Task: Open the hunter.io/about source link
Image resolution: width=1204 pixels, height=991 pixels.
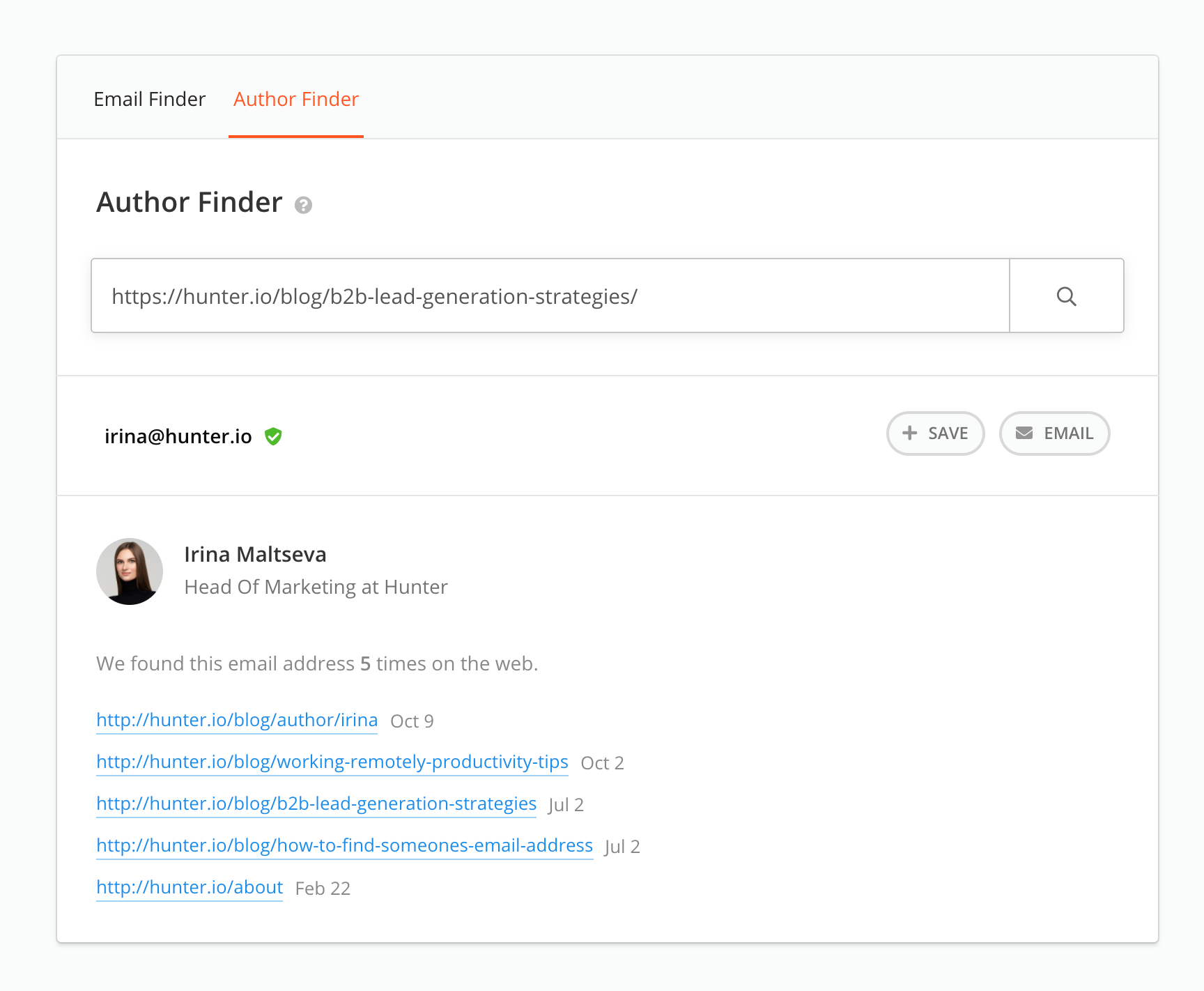Action: [190, 887]
